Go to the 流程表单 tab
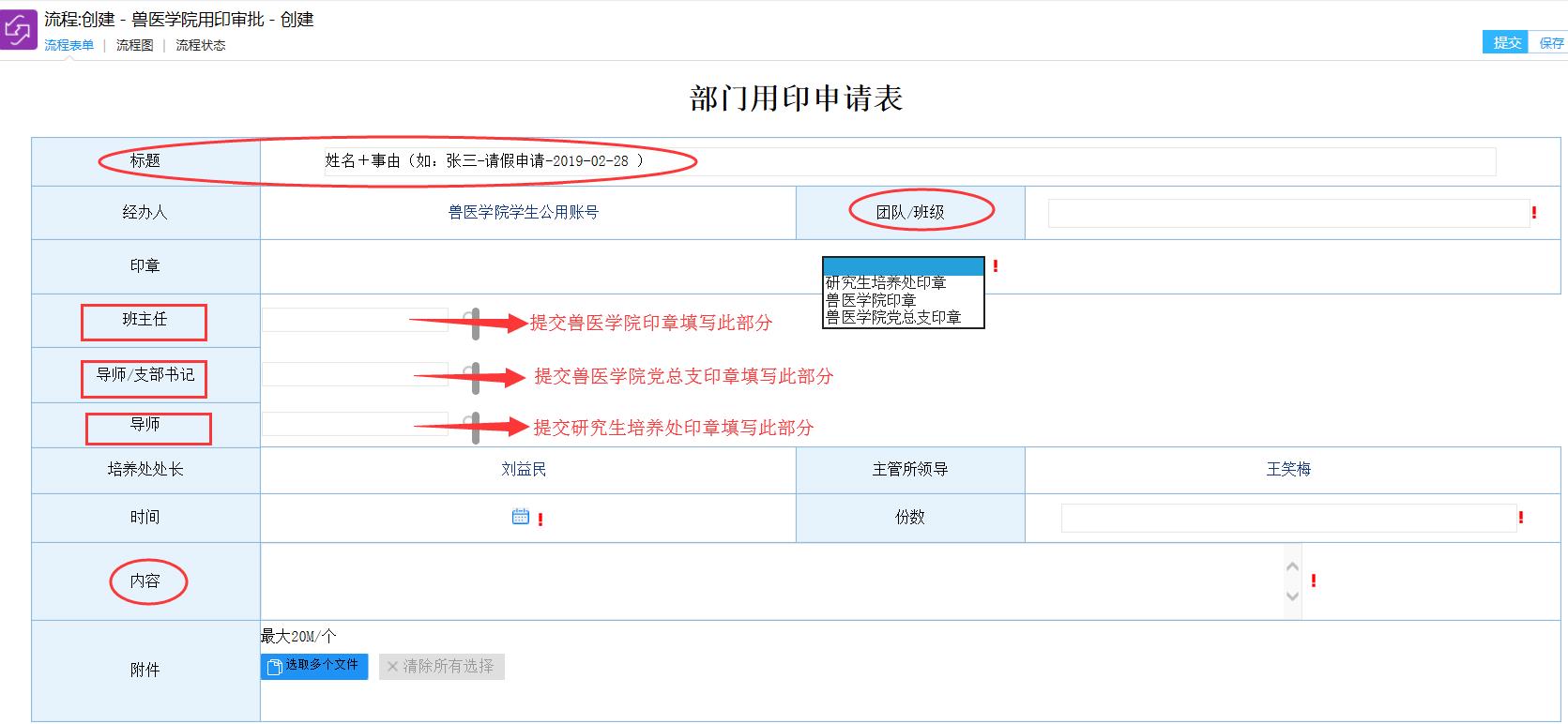Viewport: 1568px width, 724px height. (69, 45)
